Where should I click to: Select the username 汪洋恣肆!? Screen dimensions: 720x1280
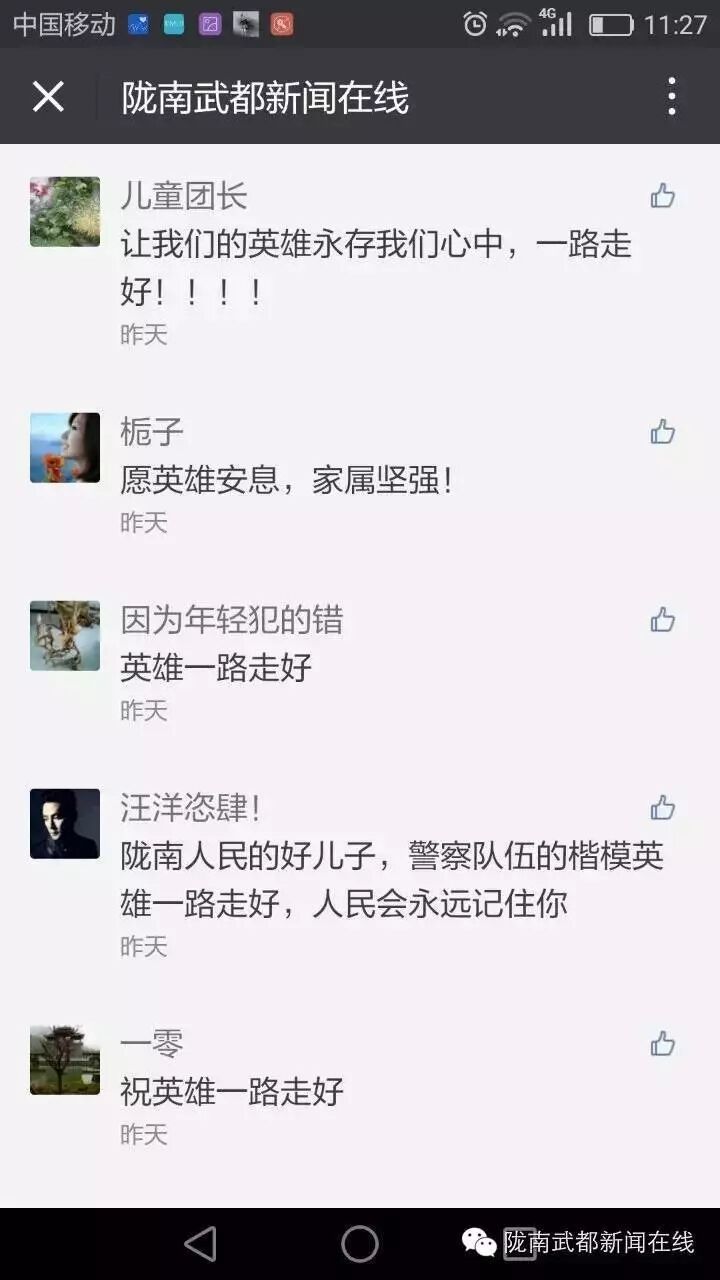click(x=191, y=808)
